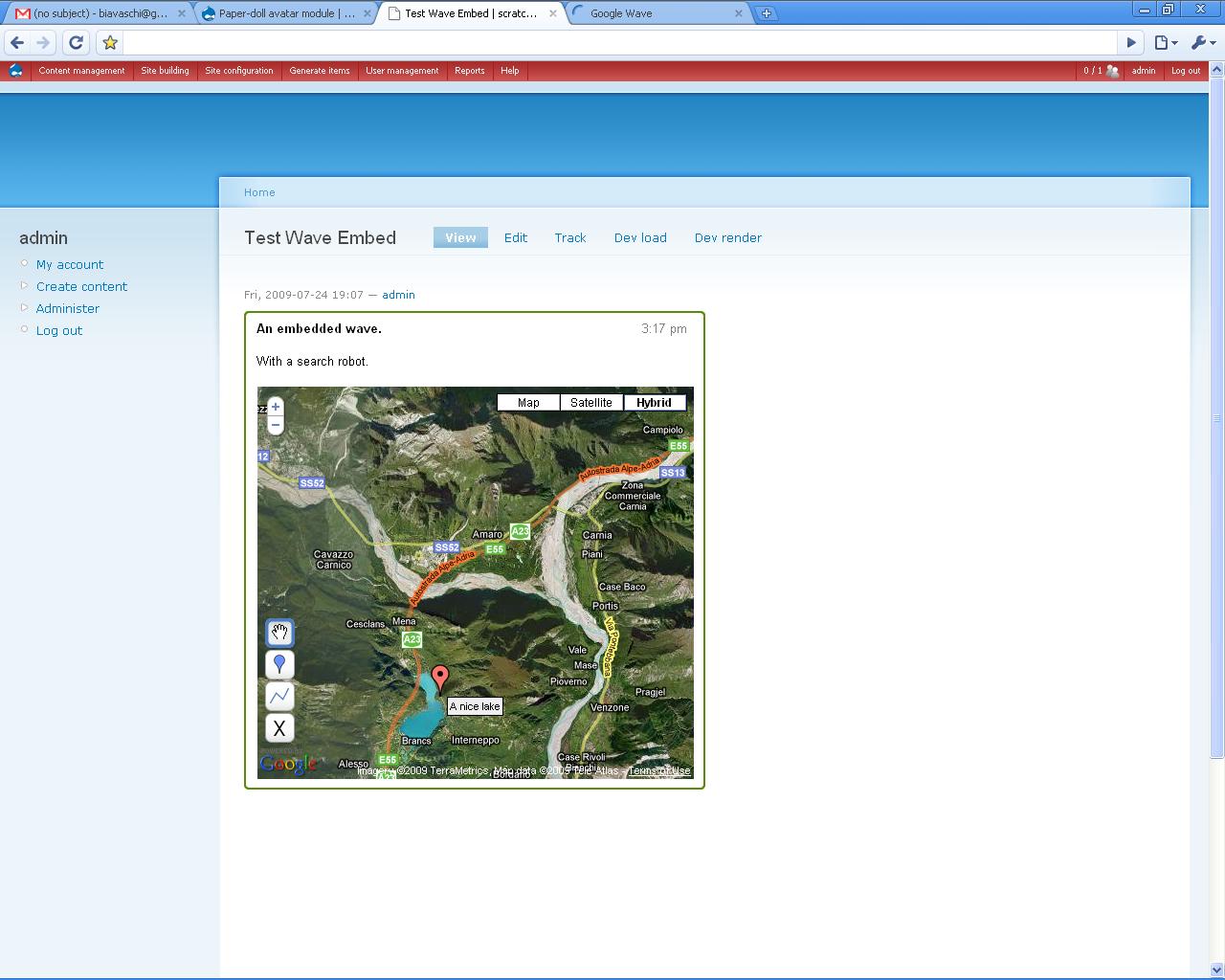Select the line drawing tool on map
Image resolution: width=1225 pixels, height=980 pixels.
279,696
